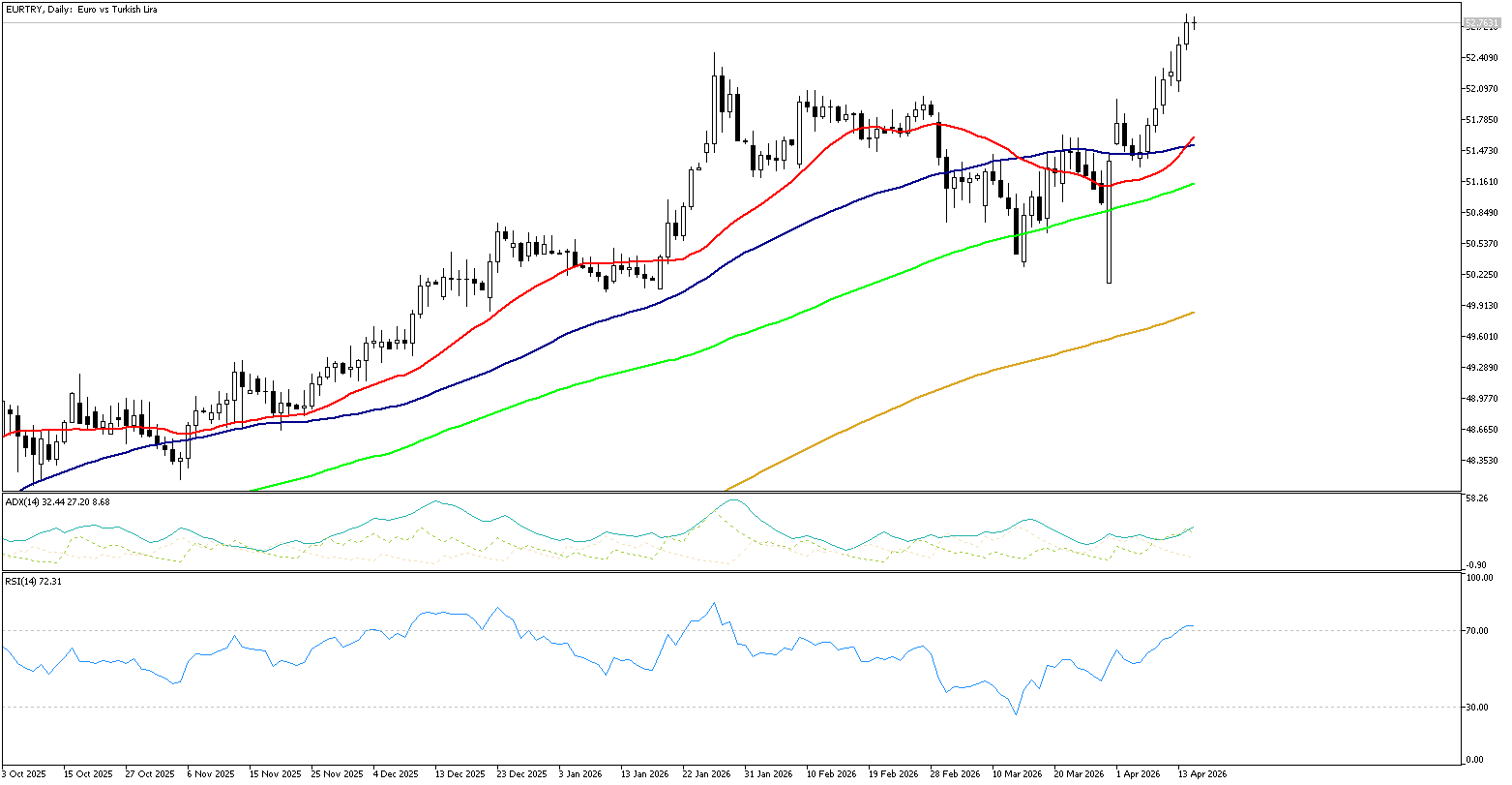This screenshot has width=1512, height=785.
Task: Click the '22 Jan 2026' date label
Action: (707, 774)
